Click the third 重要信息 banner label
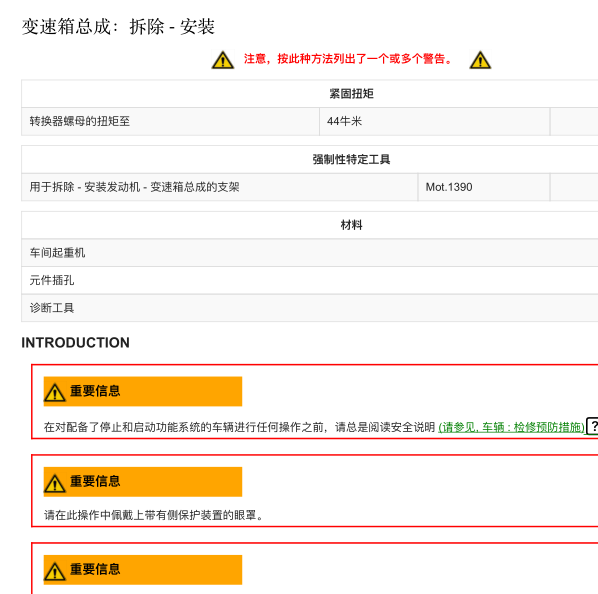This screenshot has height=594, width=598. (95, 569)
